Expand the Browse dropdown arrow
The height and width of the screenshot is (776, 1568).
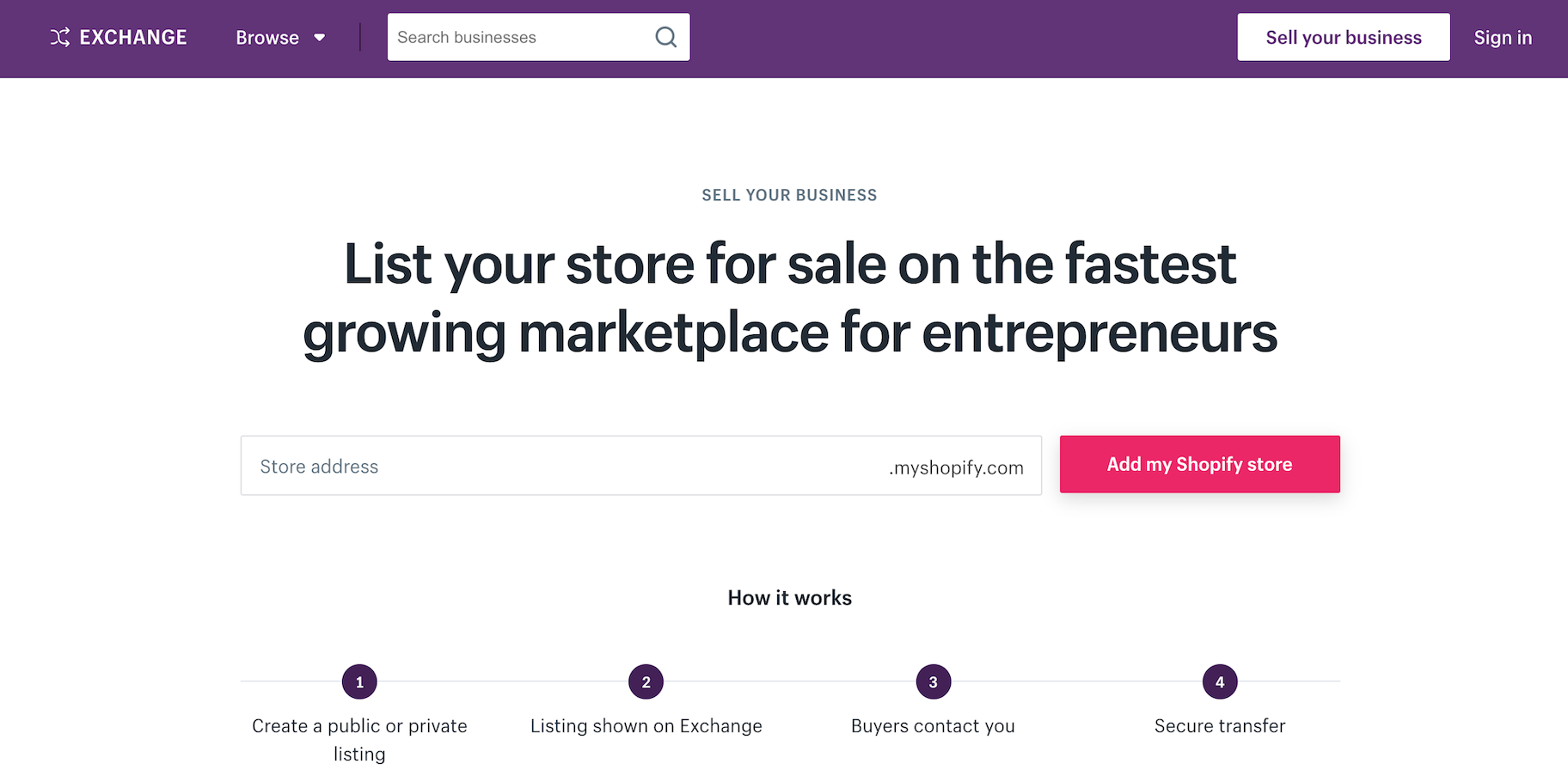click(x=320, y=38)
